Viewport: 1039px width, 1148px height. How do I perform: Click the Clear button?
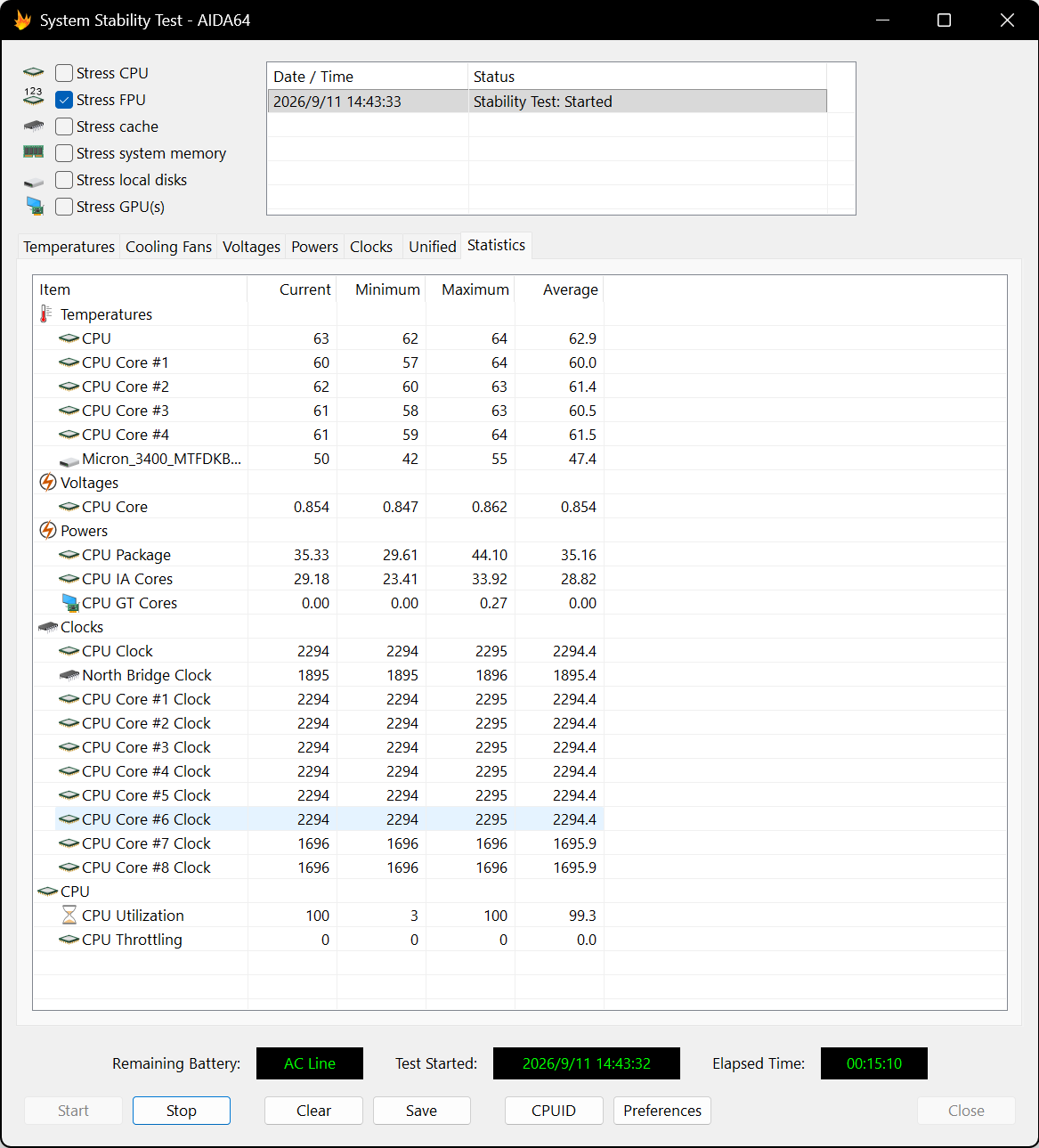(x=313, y=1111)
